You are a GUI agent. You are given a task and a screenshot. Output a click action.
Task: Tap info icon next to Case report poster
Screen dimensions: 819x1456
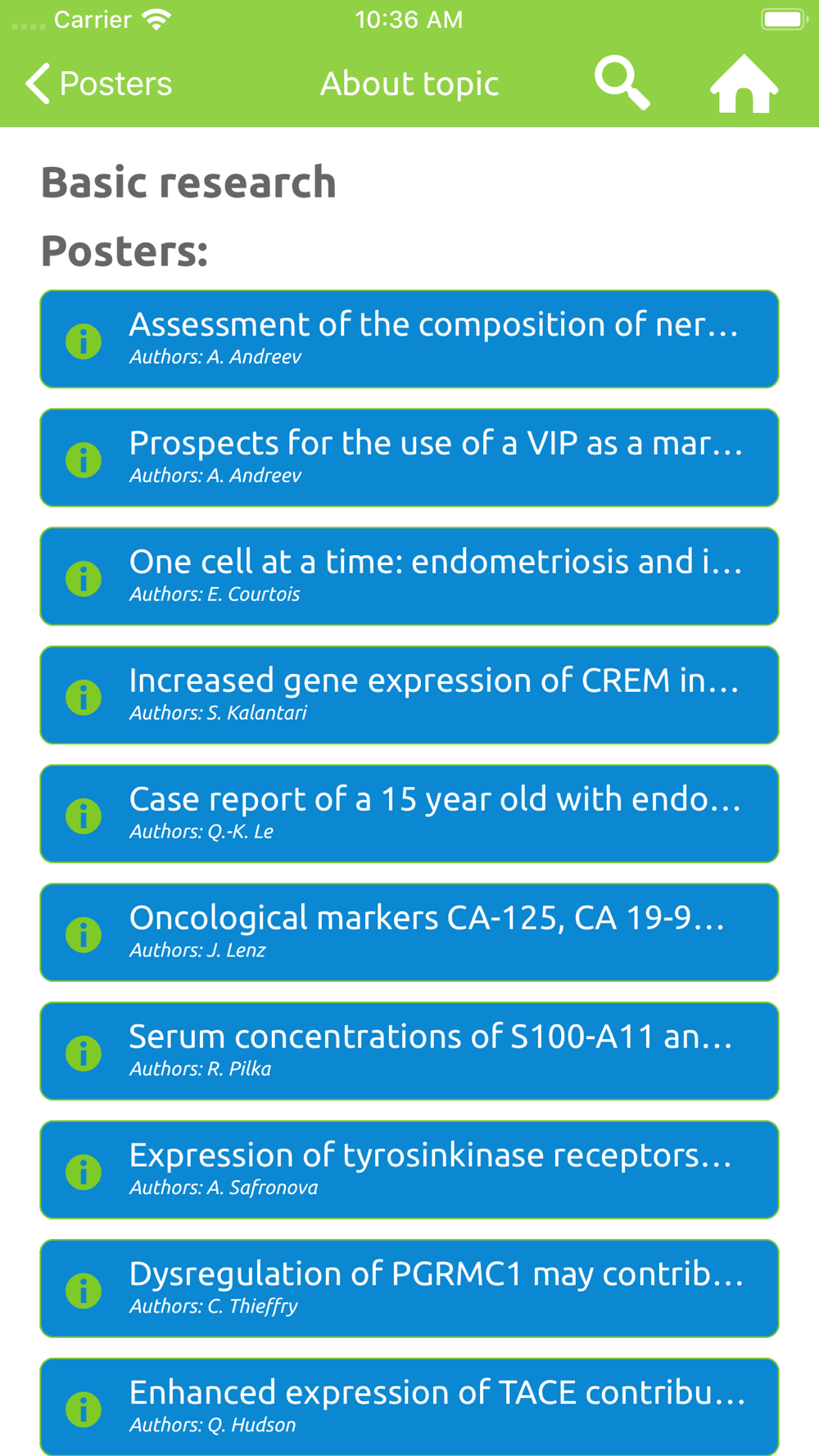click(x=84, y=816)
